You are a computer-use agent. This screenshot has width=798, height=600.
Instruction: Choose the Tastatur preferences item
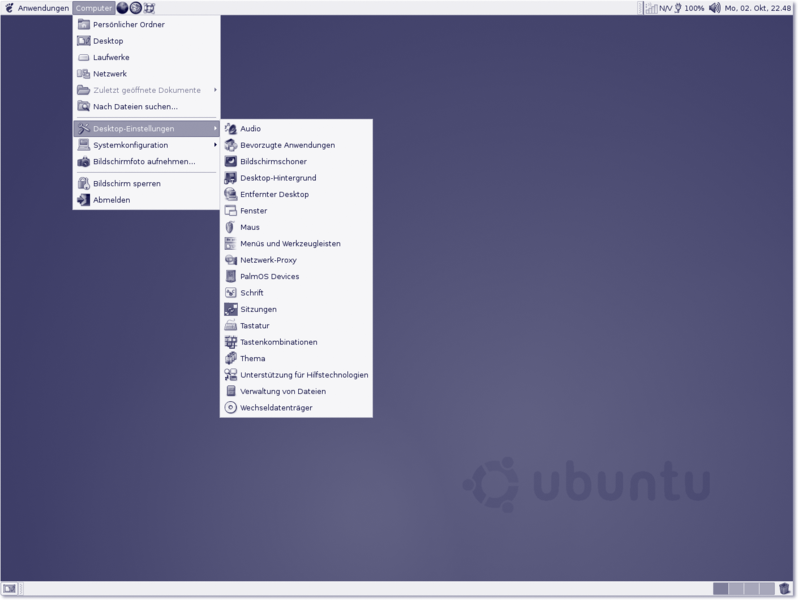254,326
